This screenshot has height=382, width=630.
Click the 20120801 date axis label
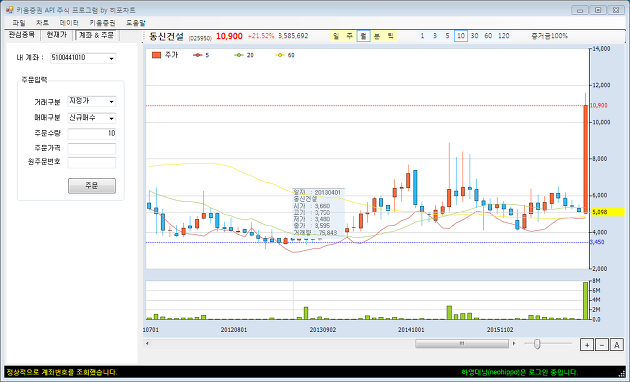coord(234,330)
